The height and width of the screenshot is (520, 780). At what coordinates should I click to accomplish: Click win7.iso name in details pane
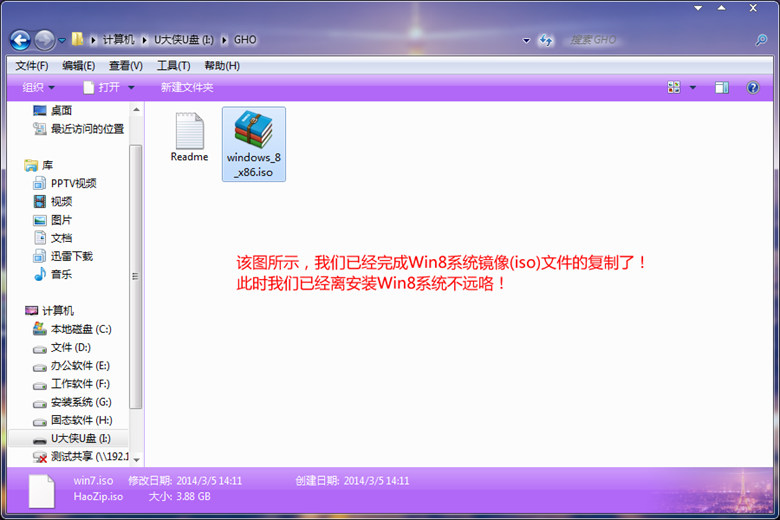coord(93,481)
